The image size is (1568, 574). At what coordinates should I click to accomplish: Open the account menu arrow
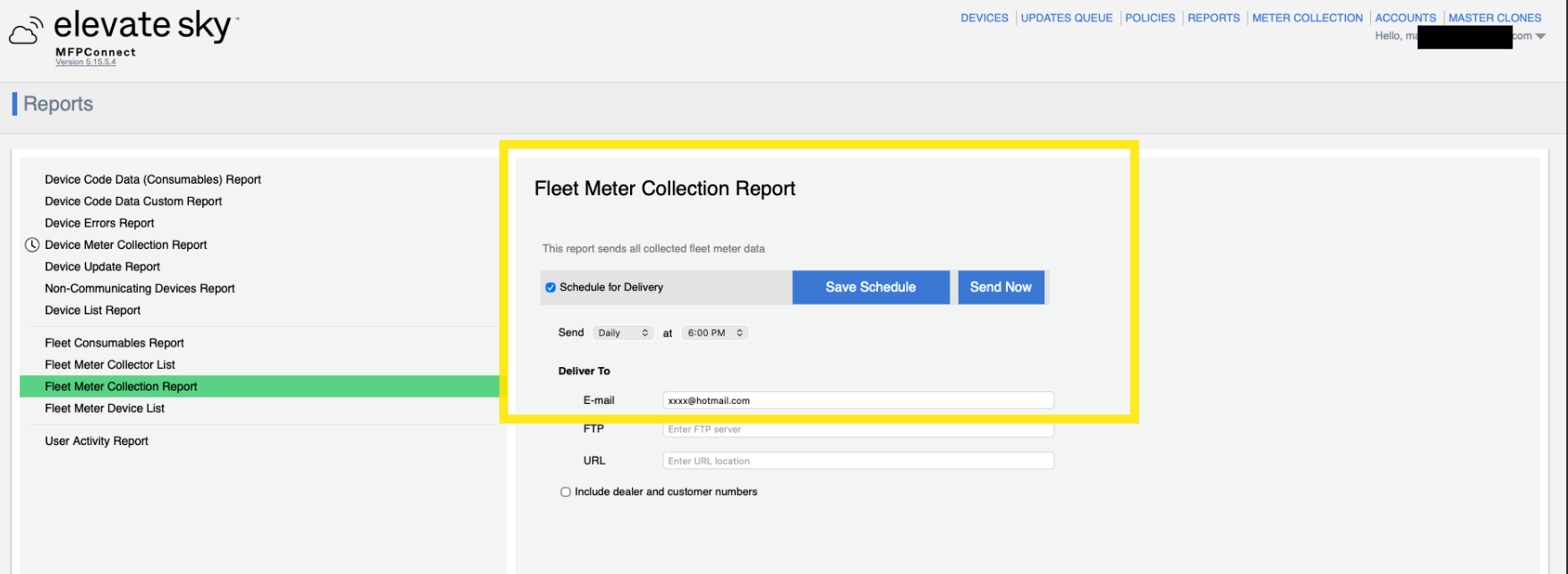[x=1540, y=37]
